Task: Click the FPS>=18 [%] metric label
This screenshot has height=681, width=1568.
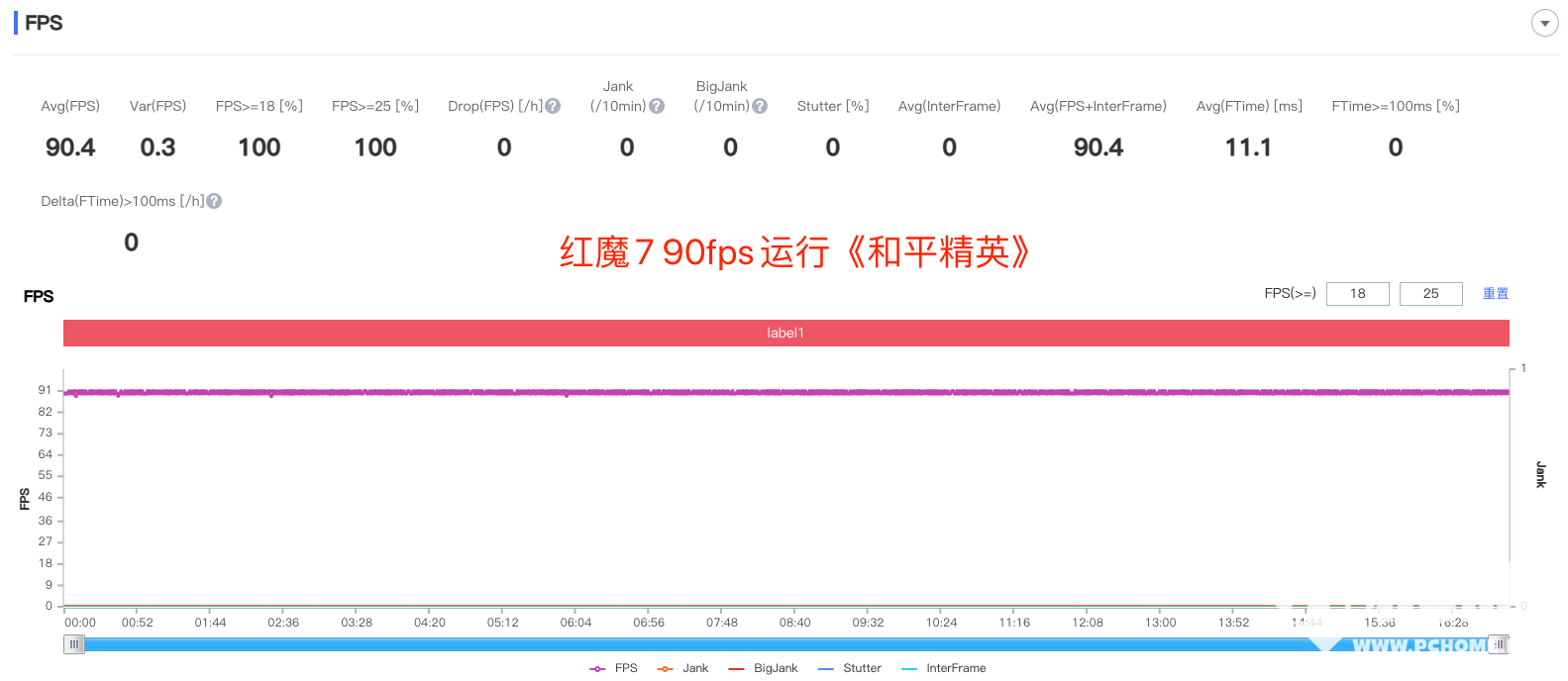Action: point(260,106)
